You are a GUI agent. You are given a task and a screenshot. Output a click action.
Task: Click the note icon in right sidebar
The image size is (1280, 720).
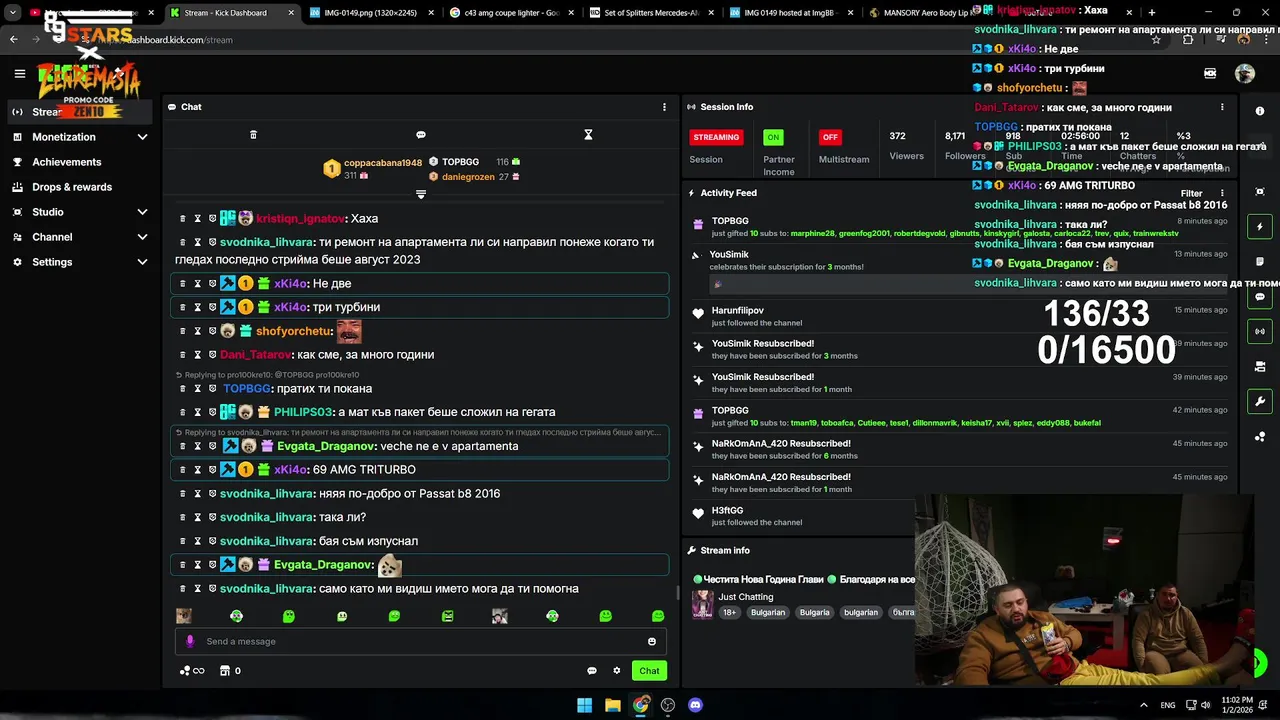tap(1260, 261)
